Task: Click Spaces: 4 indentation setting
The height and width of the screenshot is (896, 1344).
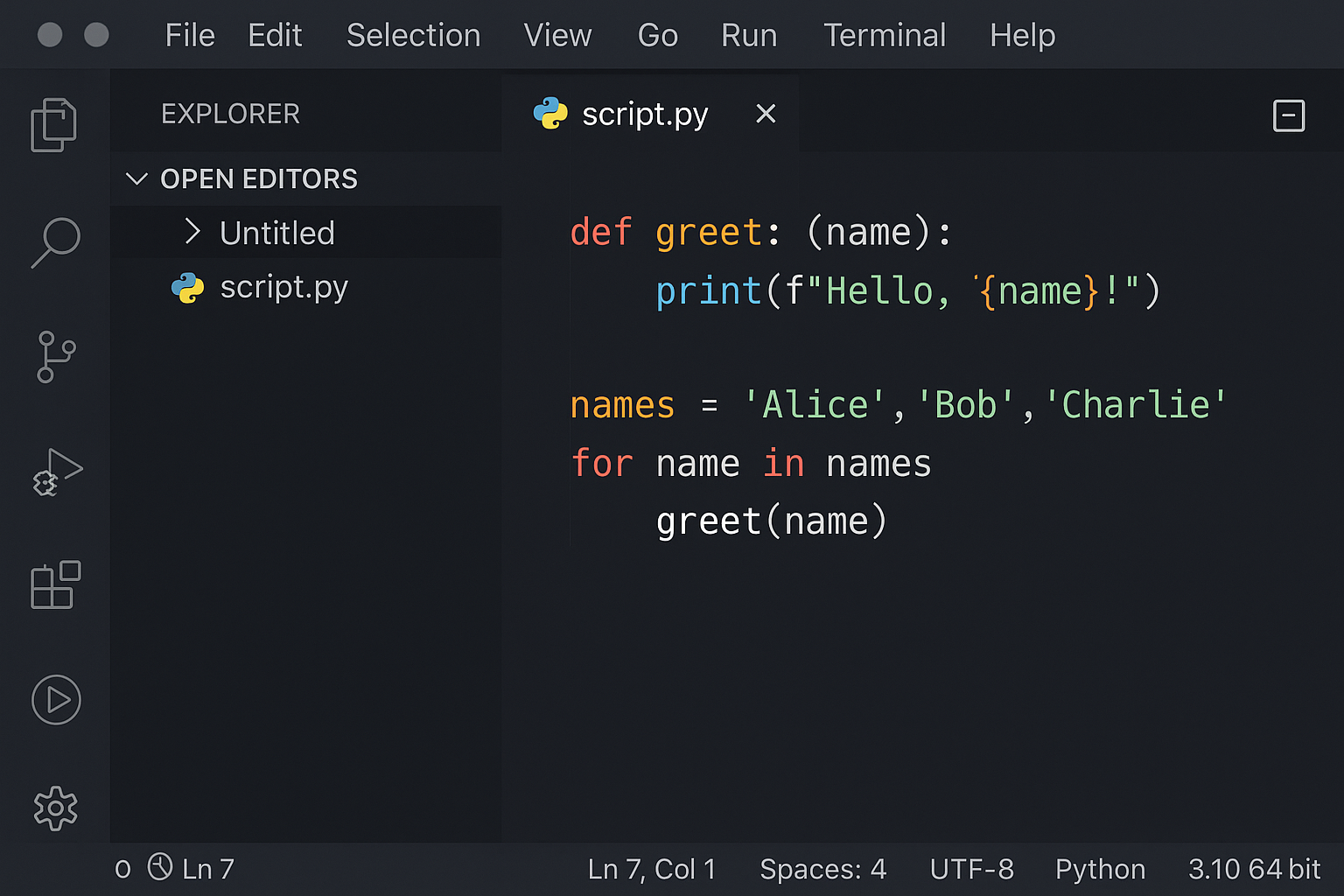Action: (822, 869)
